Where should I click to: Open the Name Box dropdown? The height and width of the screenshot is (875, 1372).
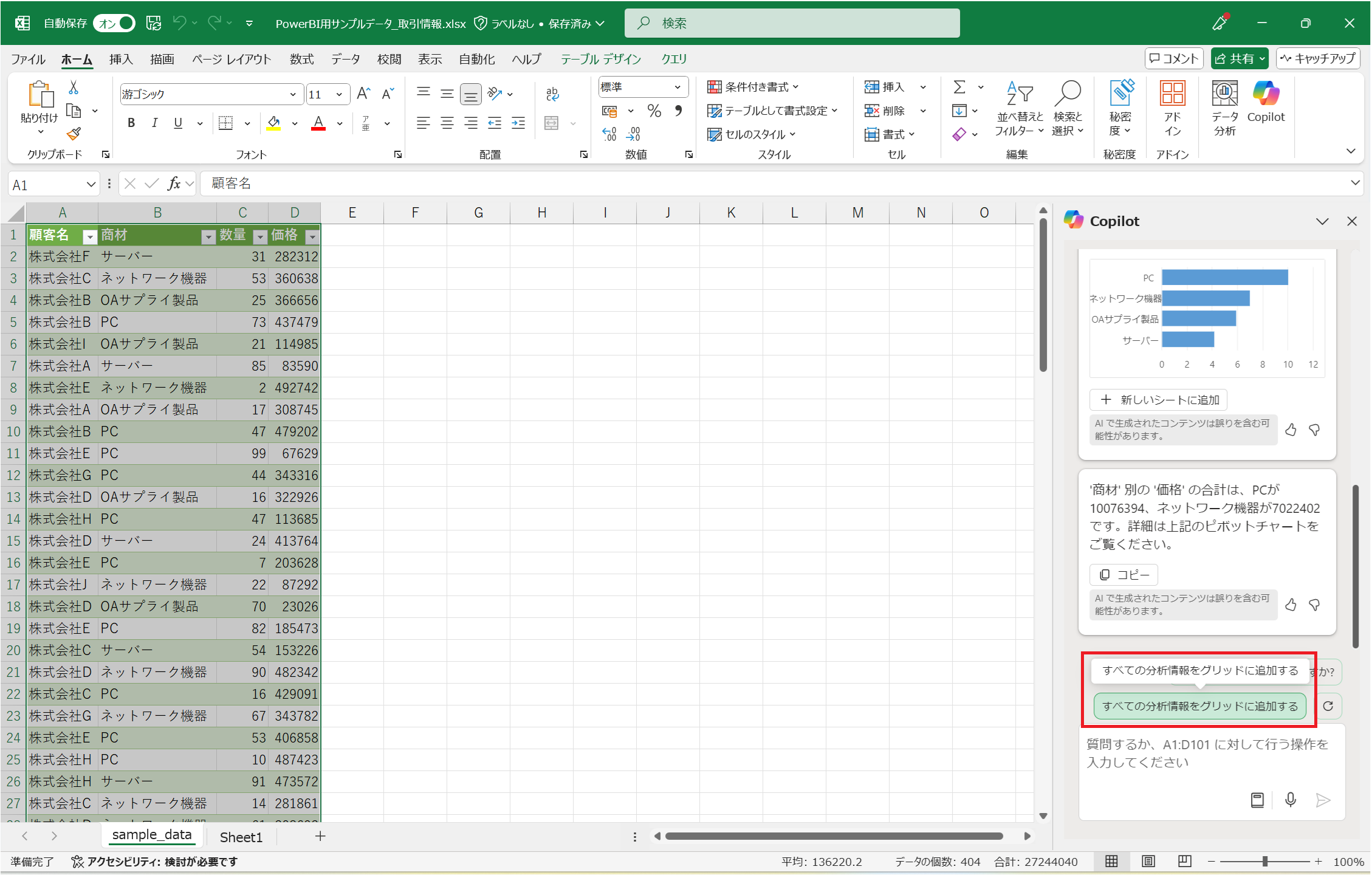click(91, 184)
